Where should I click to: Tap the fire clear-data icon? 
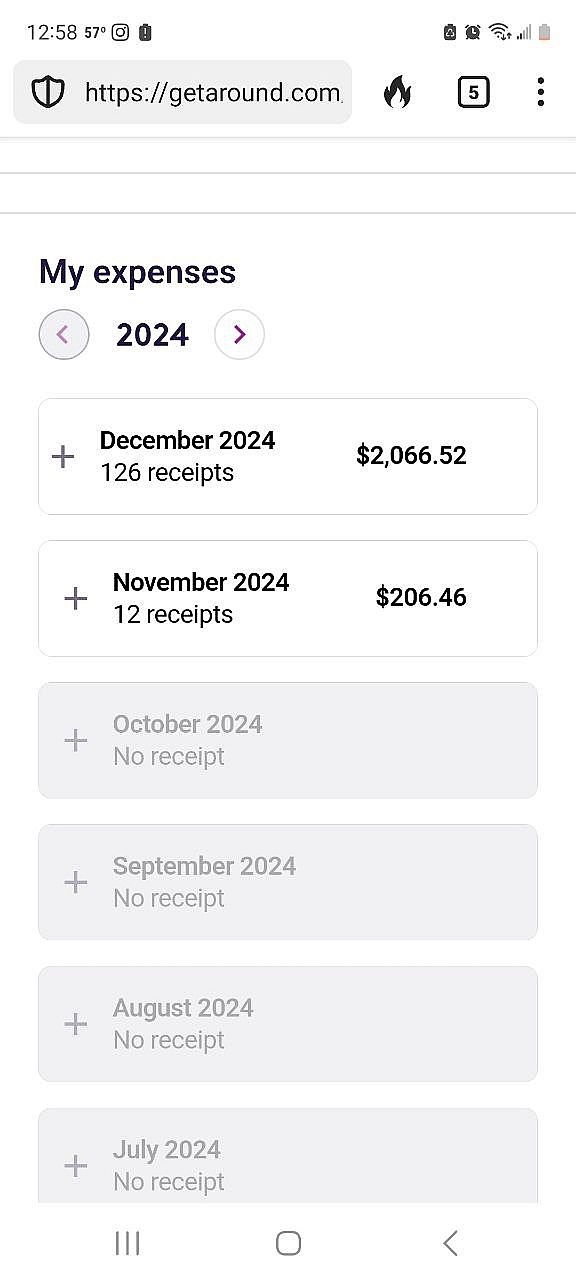point(397,93)
